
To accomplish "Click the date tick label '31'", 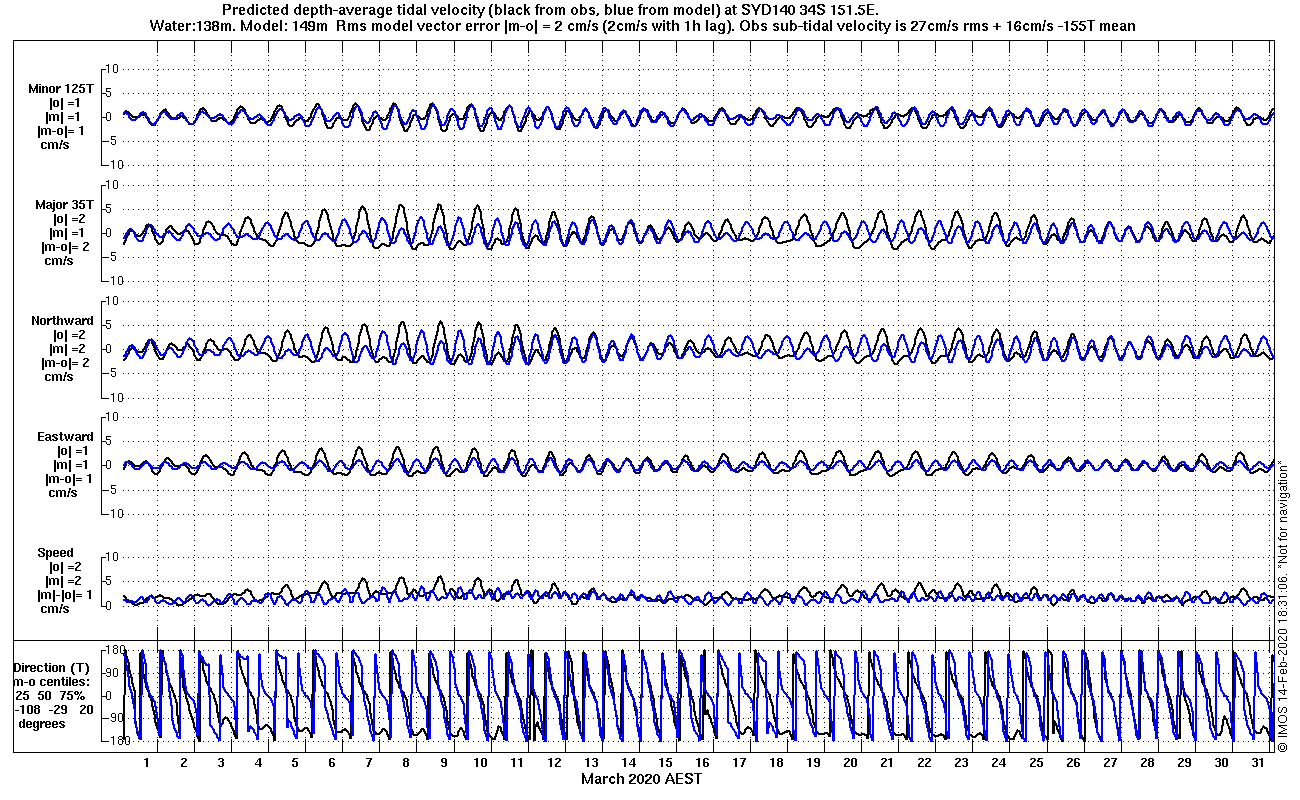I will click(1257, 762).
